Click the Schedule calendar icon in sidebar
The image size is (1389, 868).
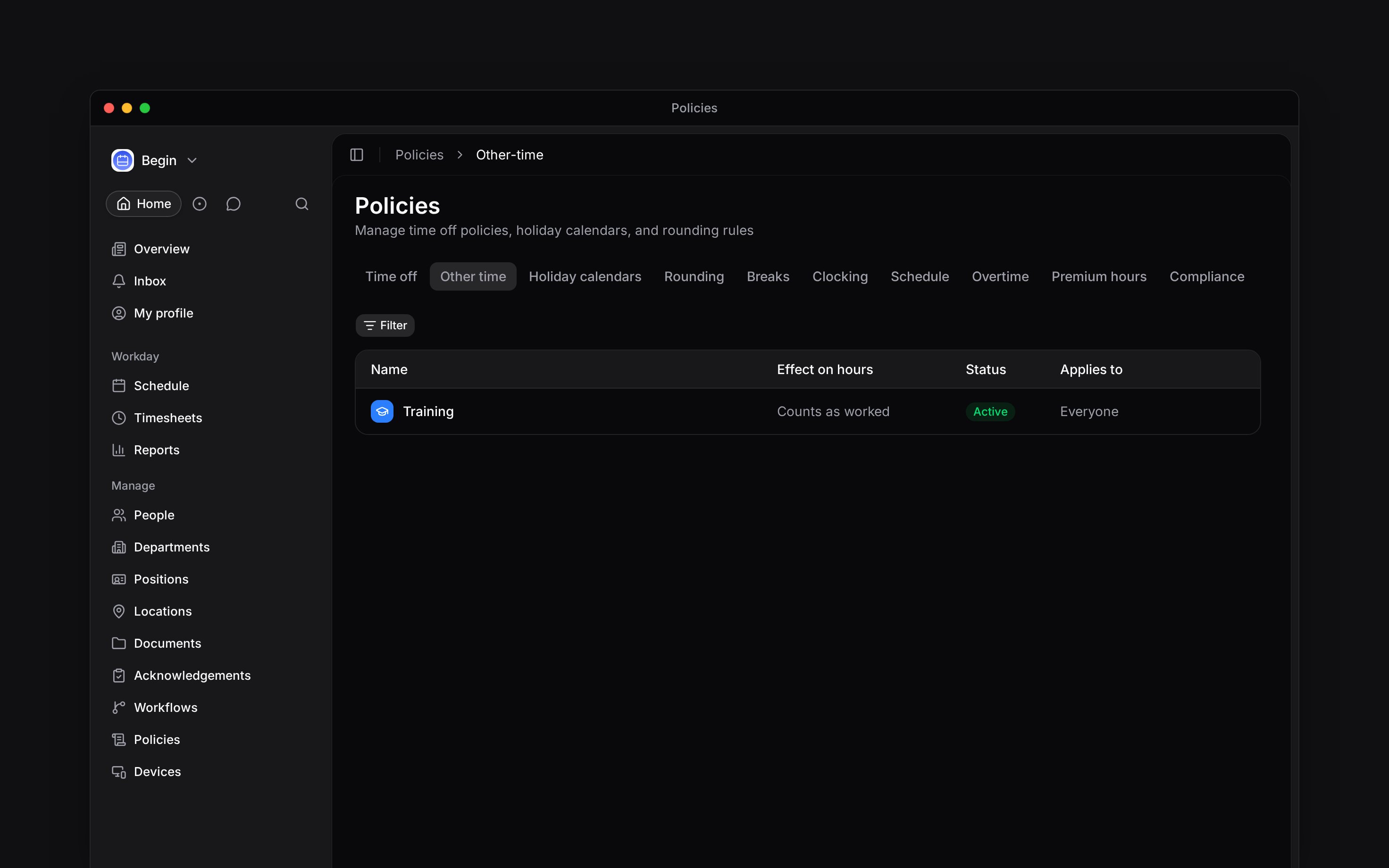(x=119, y=386)
